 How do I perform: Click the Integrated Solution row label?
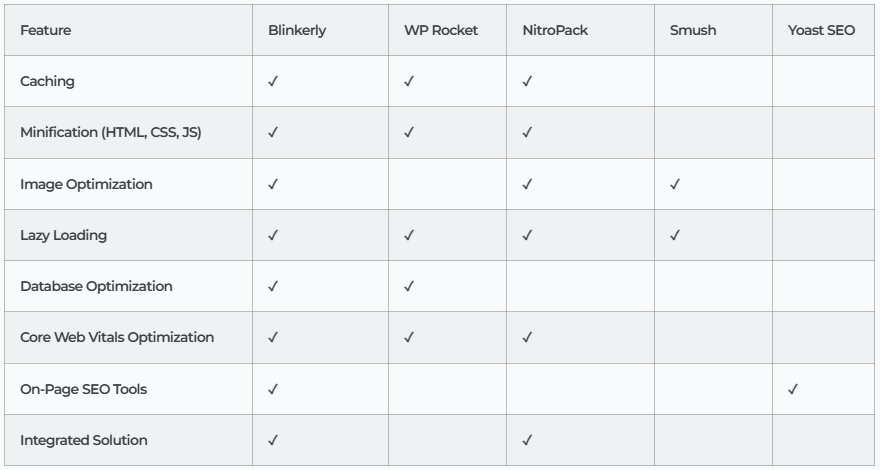[82, 440]
